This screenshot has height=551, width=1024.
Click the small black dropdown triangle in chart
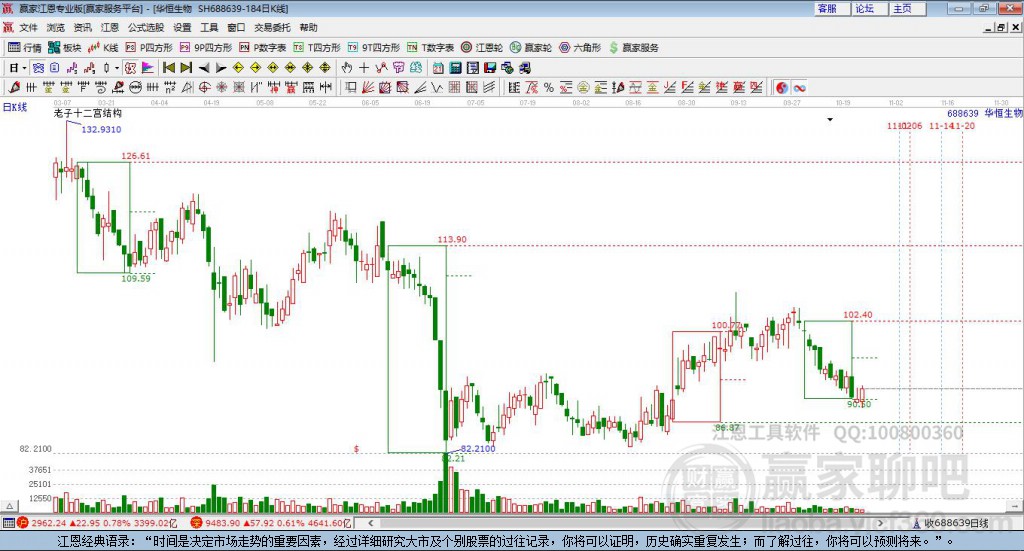830,119
